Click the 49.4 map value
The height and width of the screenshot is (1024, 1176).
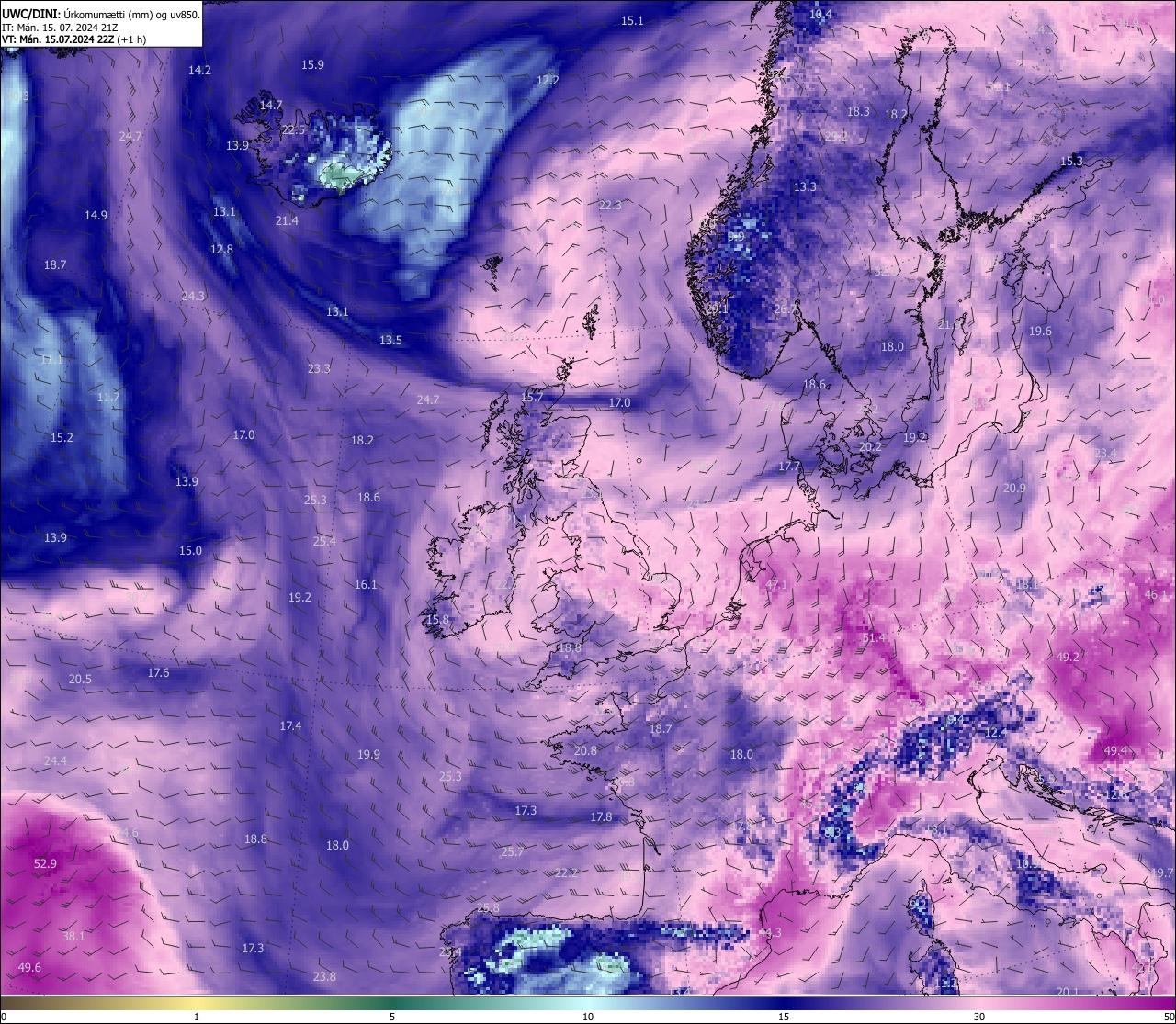tap(1114, 750)
